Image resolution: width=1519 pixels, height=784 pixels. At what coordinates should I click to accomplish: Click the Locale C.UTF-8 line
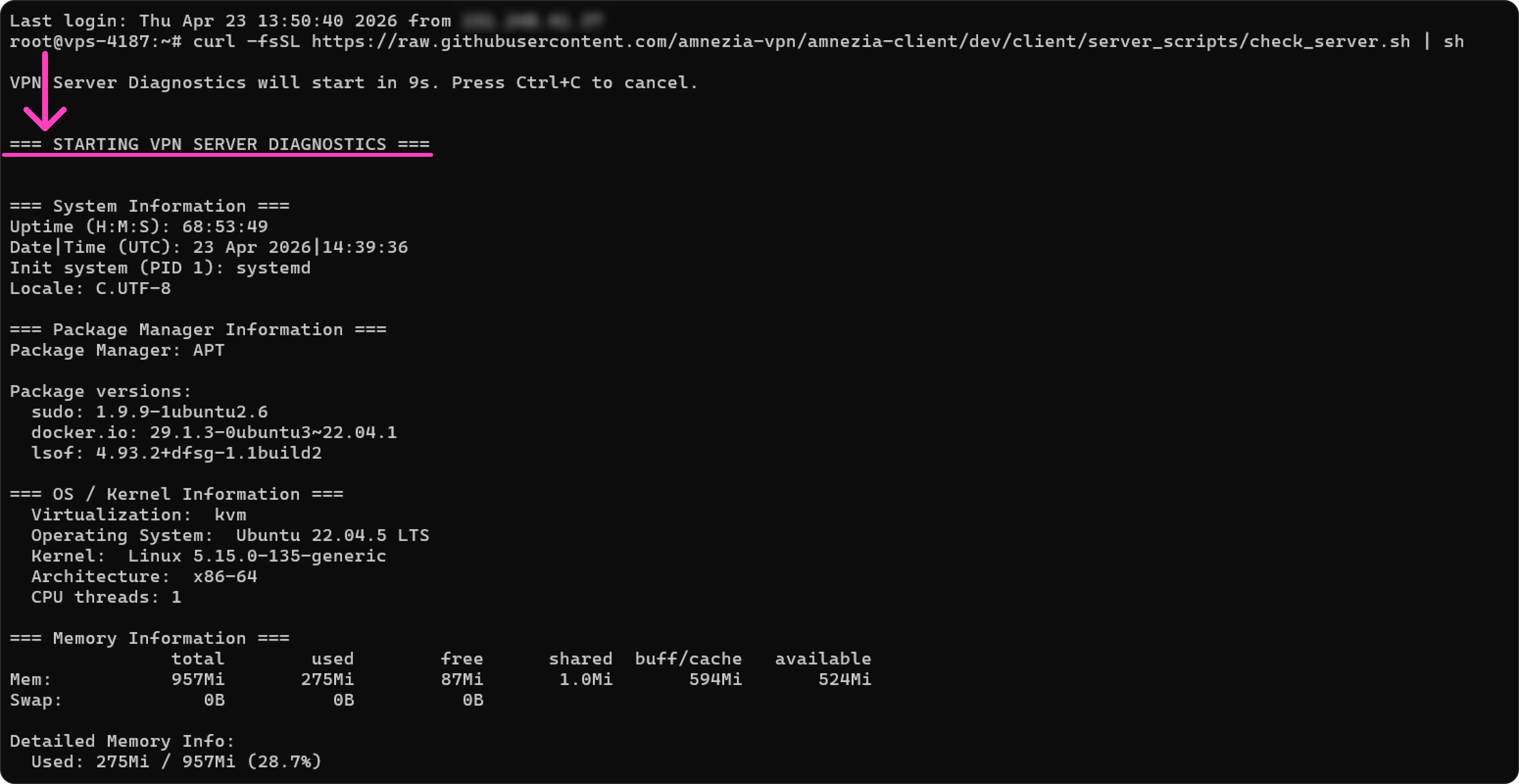[x=90, y=288]
